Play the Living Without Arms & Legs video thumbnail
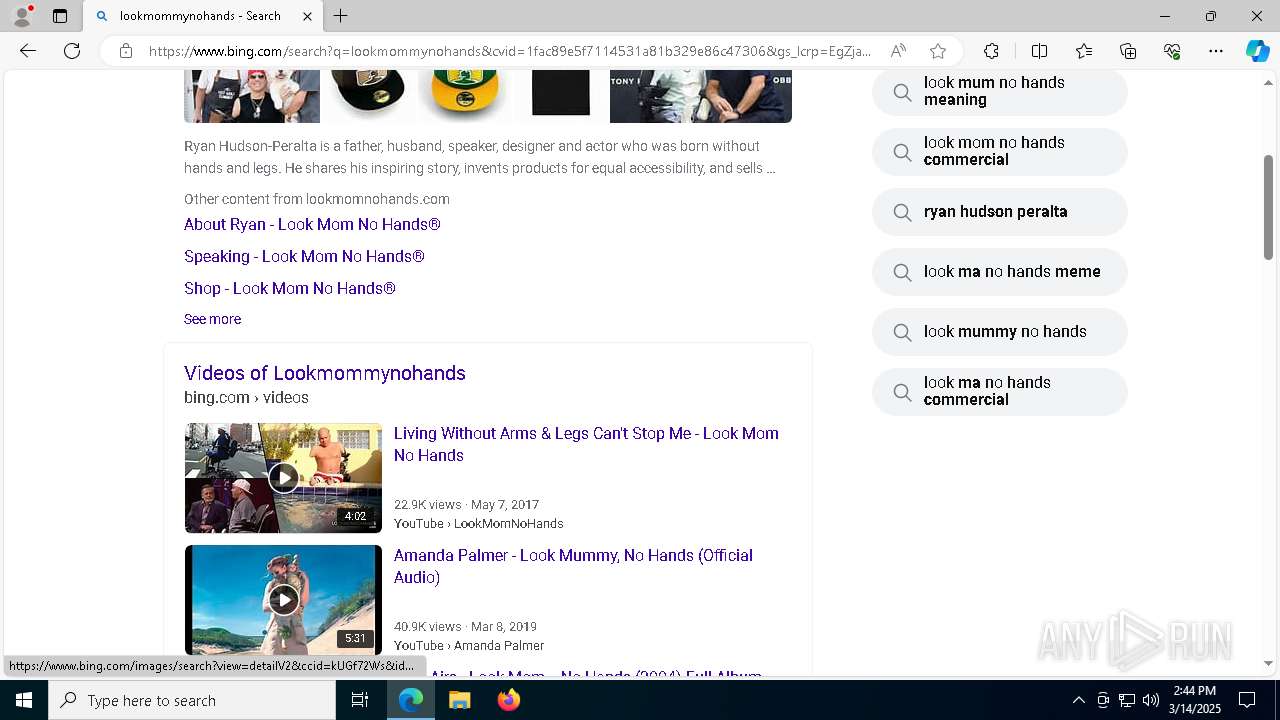The width and height of the screenshot is (1280, 720). pyautogui.click(x=283, y=478)
